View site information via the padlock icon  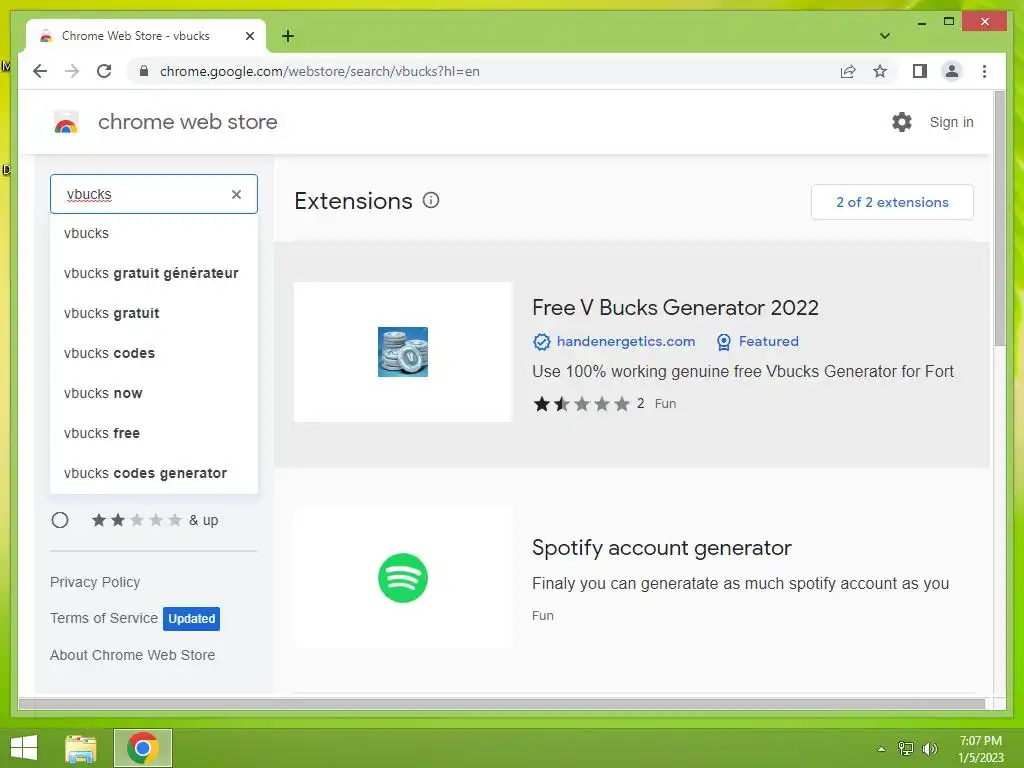[x=144, y=71]
